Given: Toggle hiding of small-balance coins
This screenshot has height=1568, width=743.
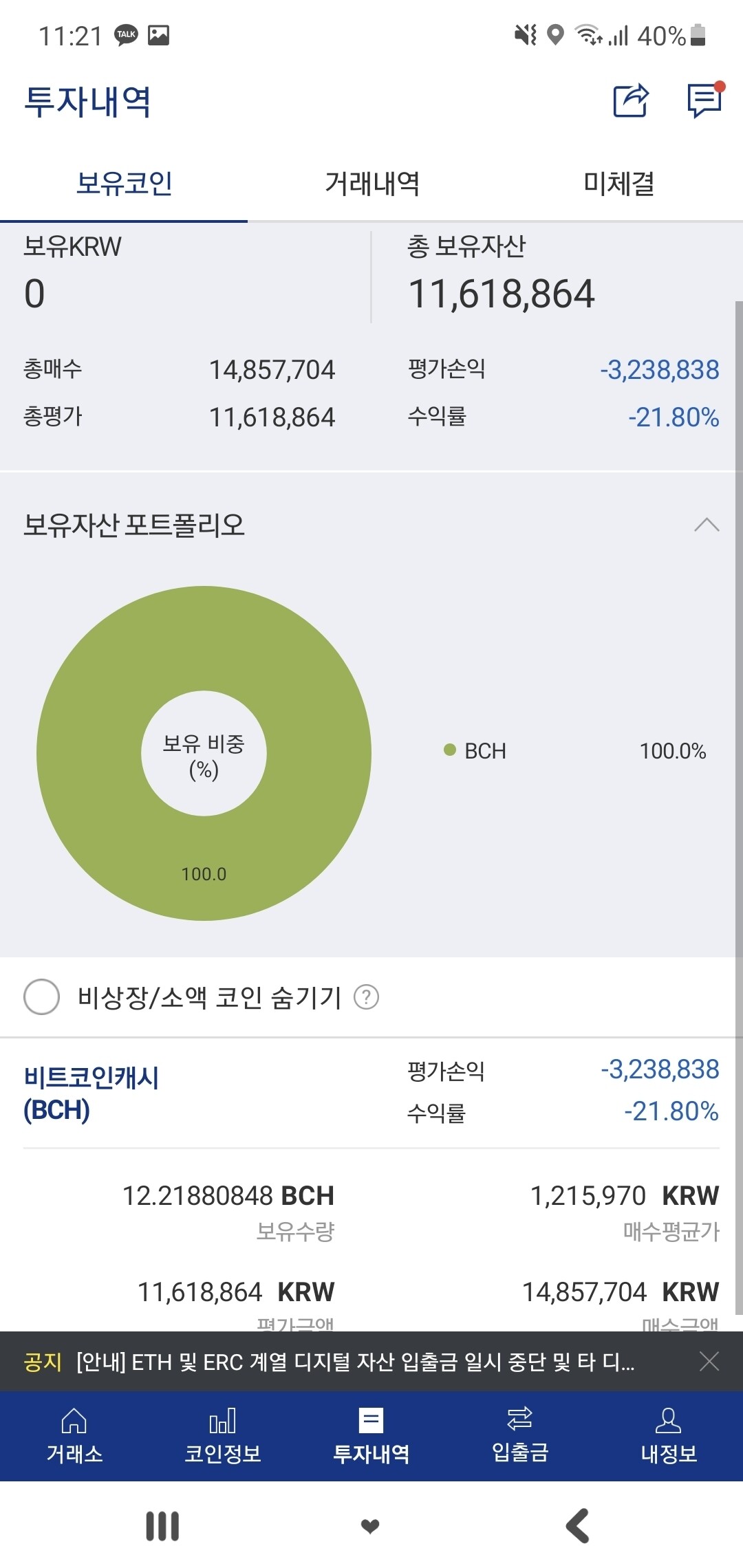Looking at the screenshot, I should click(43, 997).
